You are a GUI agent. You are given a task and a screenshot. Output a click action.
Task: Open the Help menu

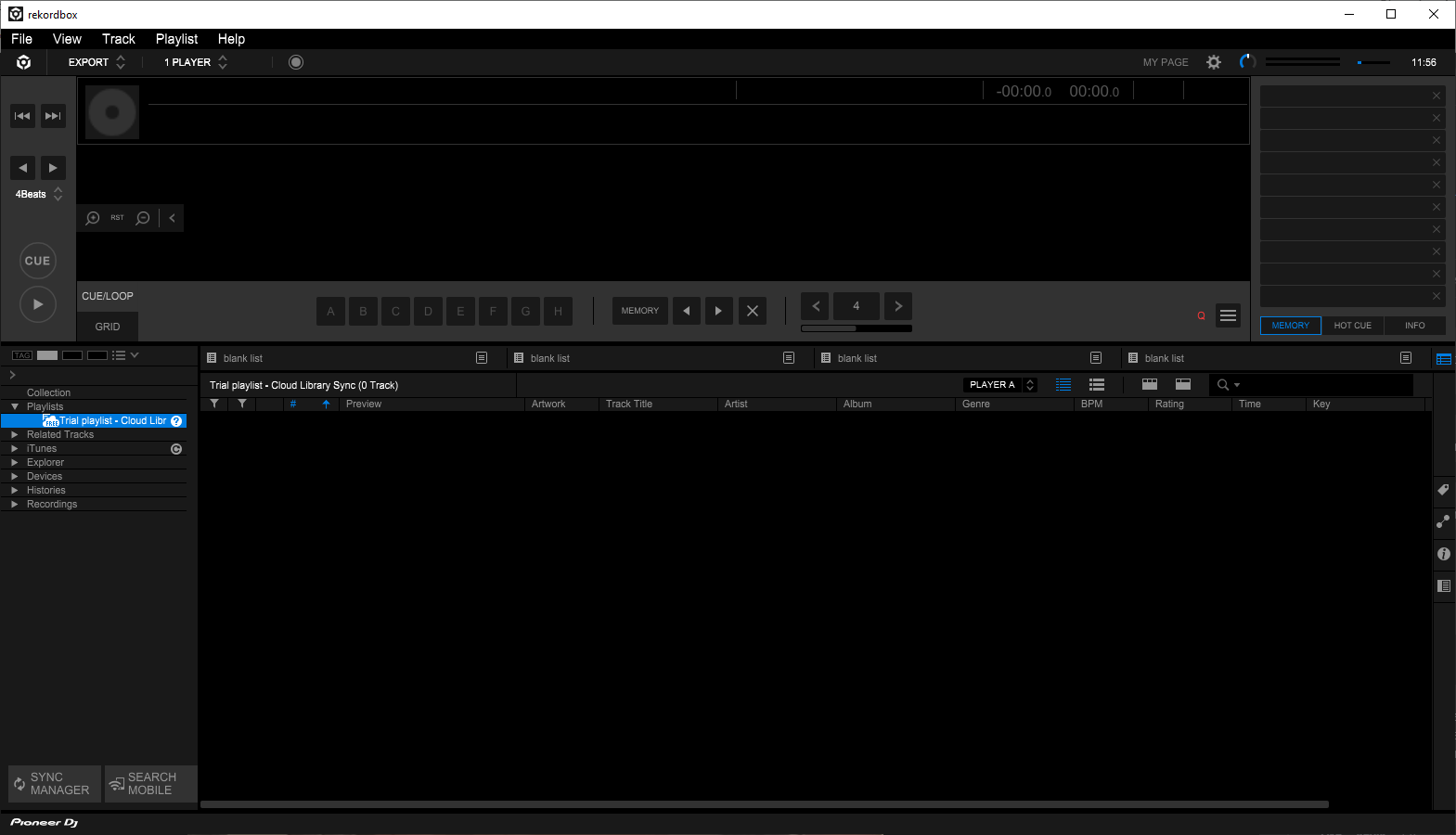(231, 39)
